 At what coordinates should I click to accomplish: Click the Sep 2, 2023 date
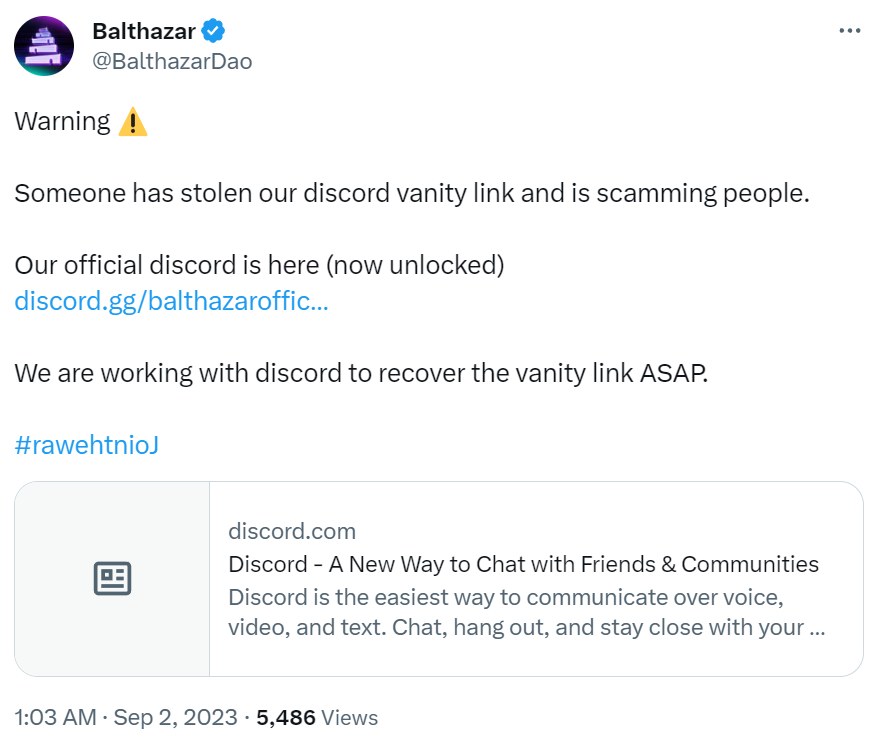click(x=176, y=717)
